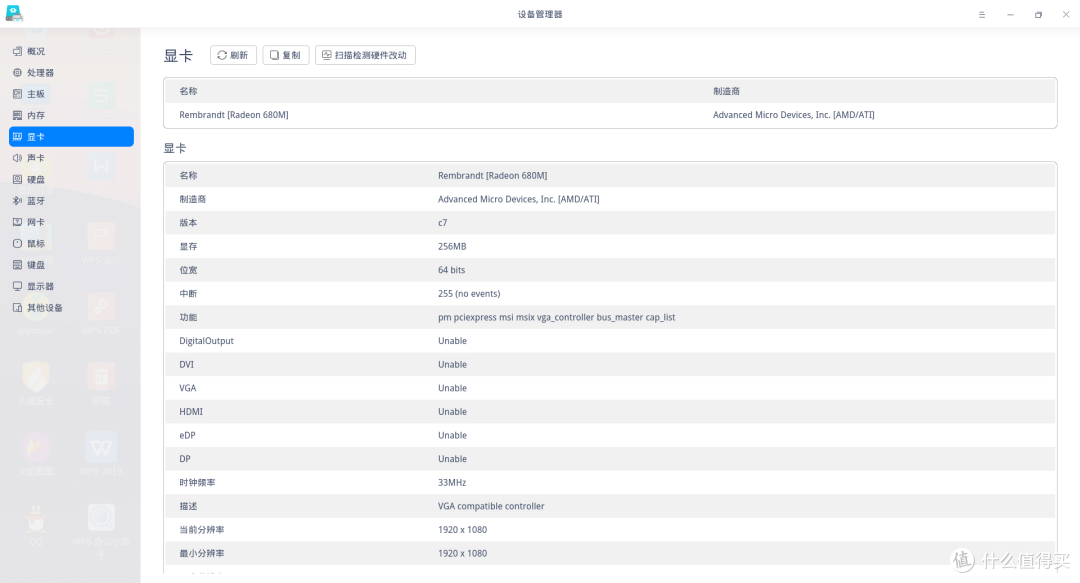
Task: Select the 最小分辨率 1920 x 1080 value
Action: click(x=462, y=553)
